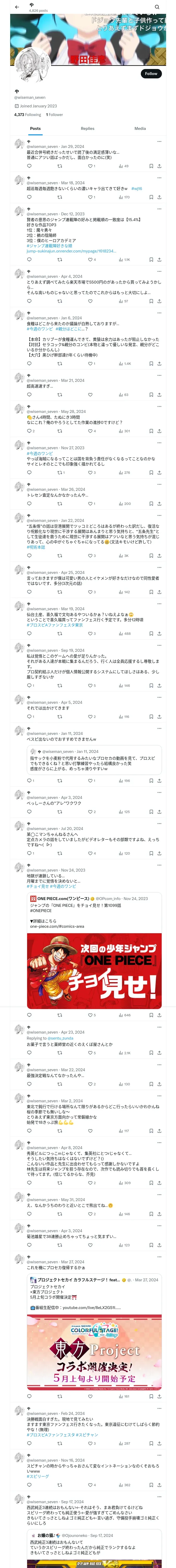Bookmark the Dec 12, 2023 post
Screen dimensions: 176x1568
point(151,259)
